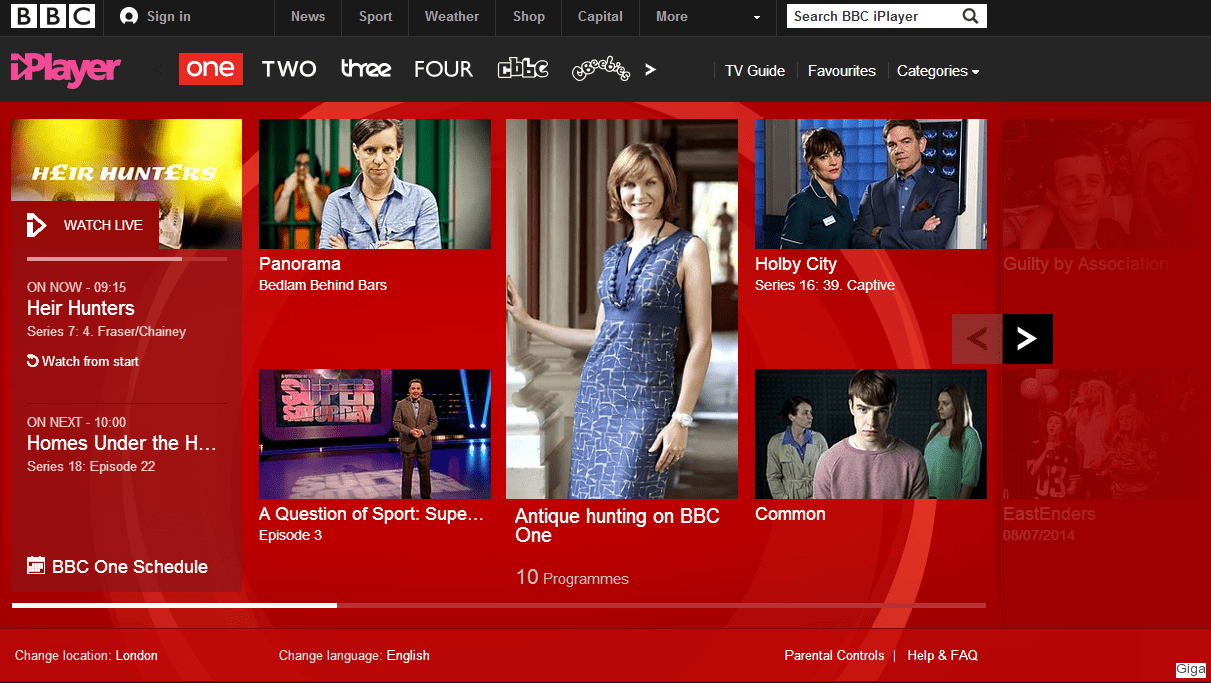Viewport: 1211px width, 683px height.
Task: Click the search magnifier icon
Action: click(x=970, y=16)
